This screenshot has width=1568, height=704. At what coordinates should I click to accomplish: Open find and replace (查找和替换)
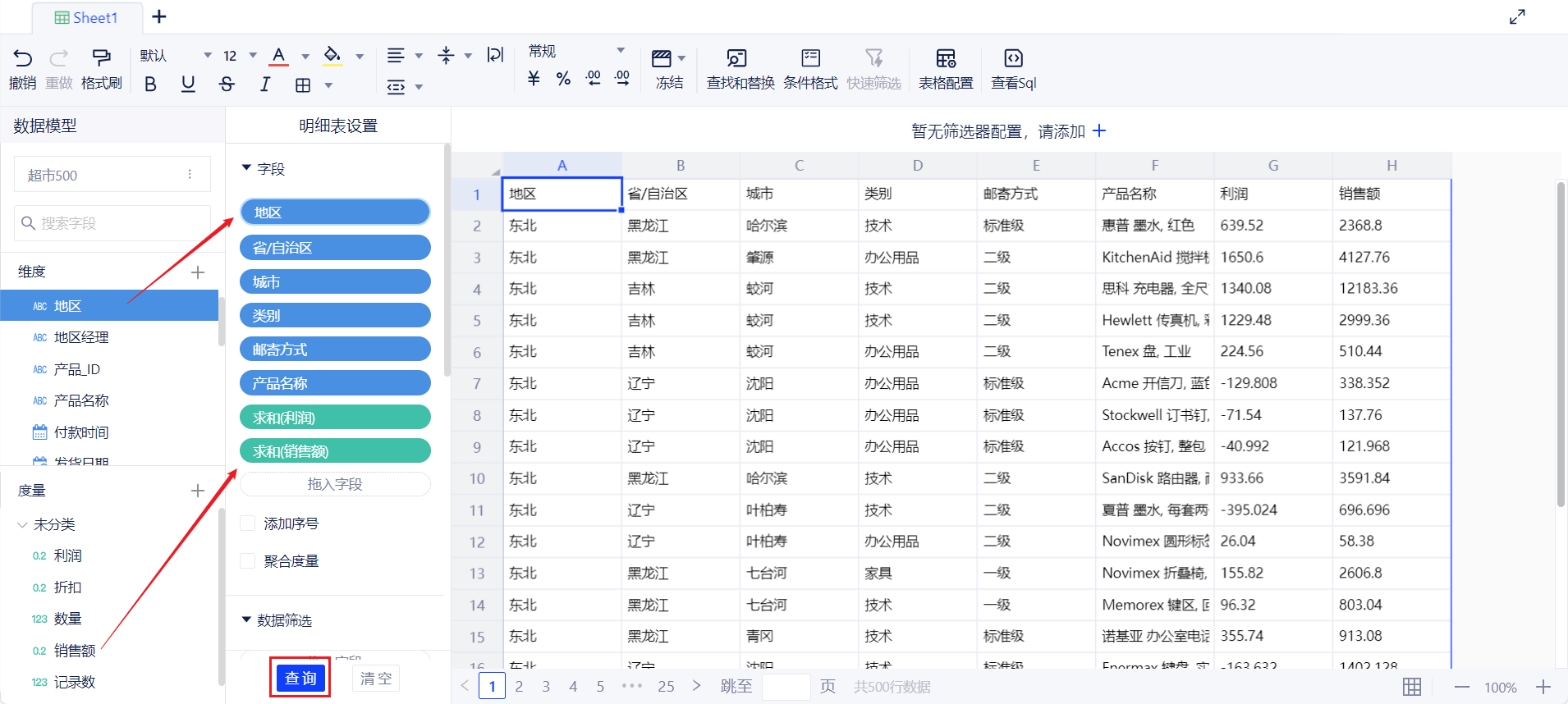[737, 58]
